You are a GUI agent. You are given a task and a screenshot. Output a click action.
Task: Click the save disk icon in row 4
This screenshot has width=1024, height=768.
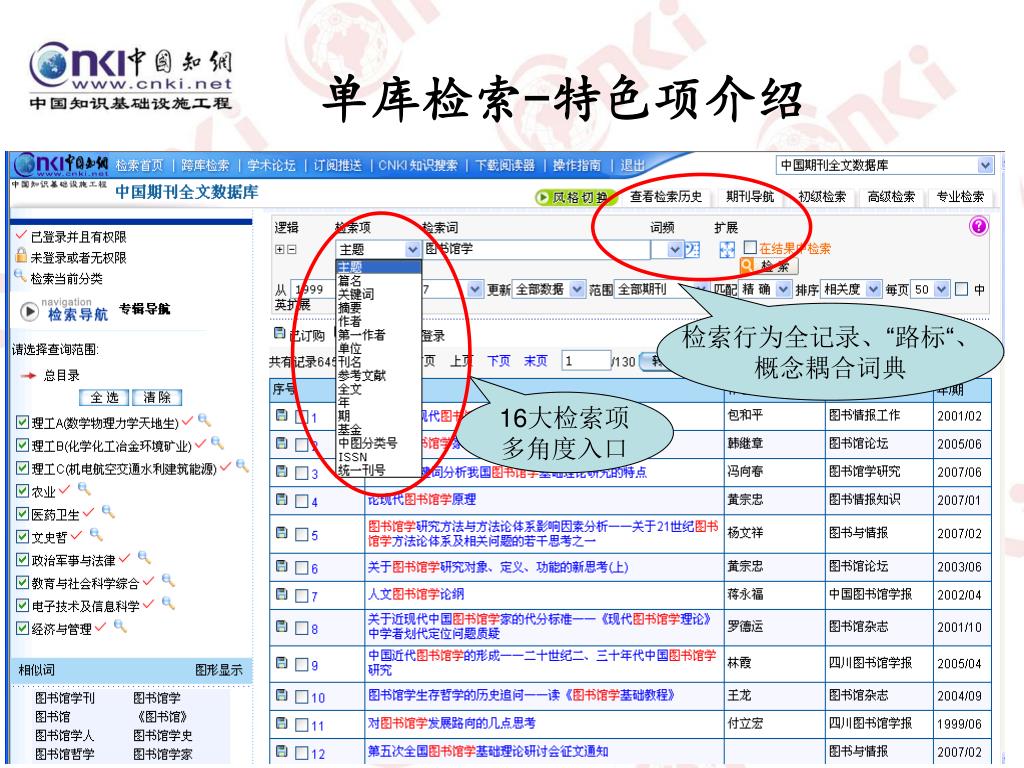tap(281, 500)
